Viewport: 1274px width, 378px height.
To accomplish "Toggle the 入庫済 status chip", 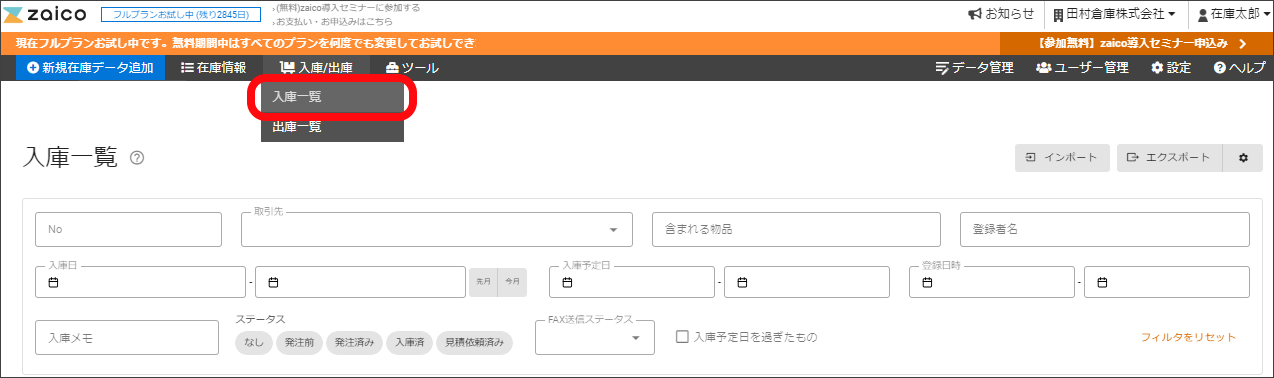I will [409, 343].
